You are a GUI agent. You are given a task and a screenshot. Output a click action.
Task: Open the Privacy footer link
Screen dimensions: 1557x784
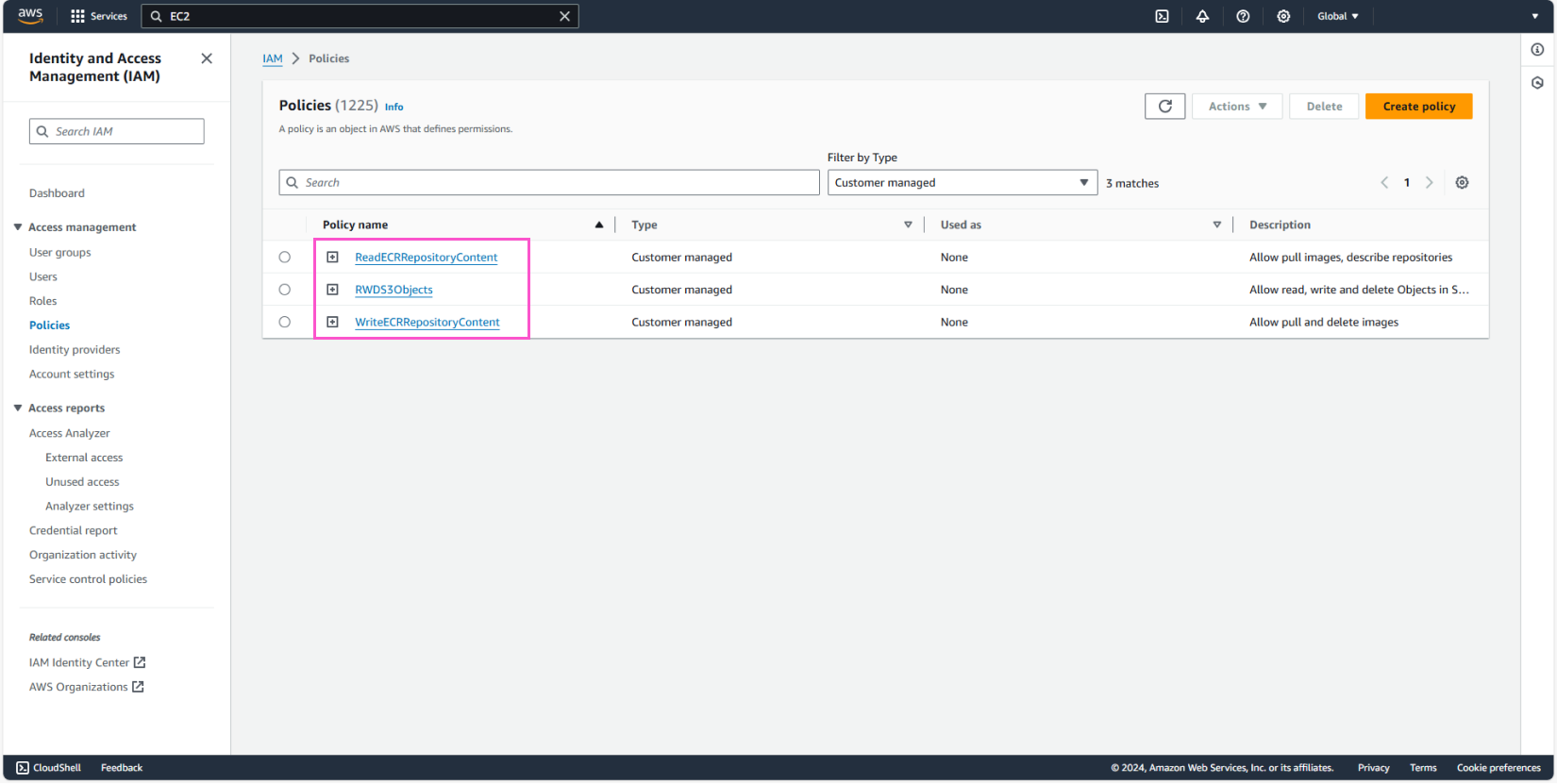click(1373, 768)
